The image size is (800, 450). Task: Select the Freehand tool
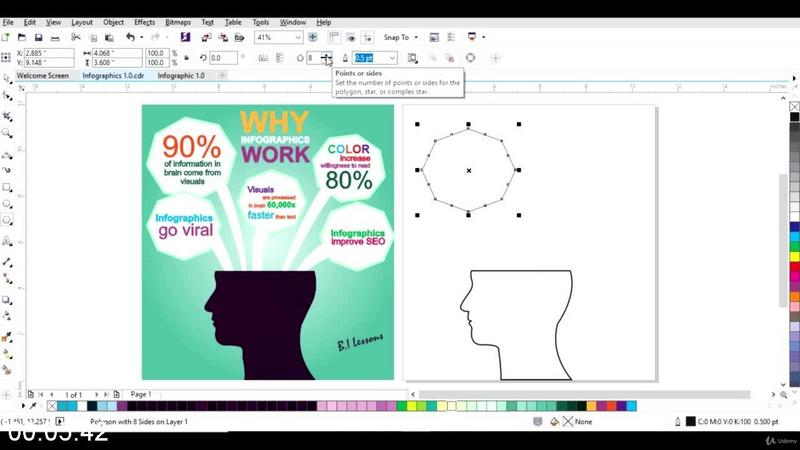click(7, 155)
